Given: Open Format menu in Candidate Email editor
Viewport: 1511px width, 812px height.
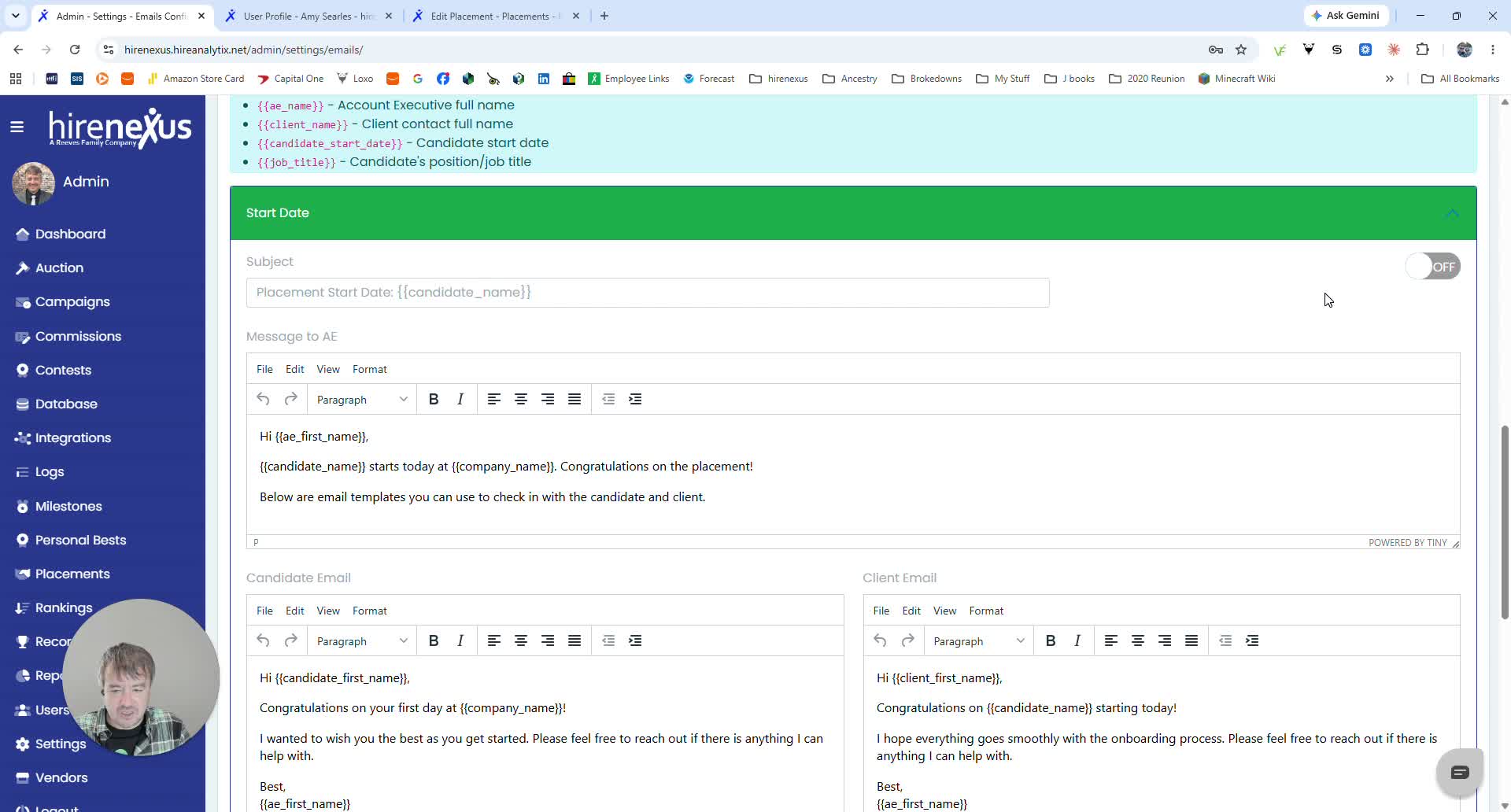Looking at the screenshot, I should (370, 611).
